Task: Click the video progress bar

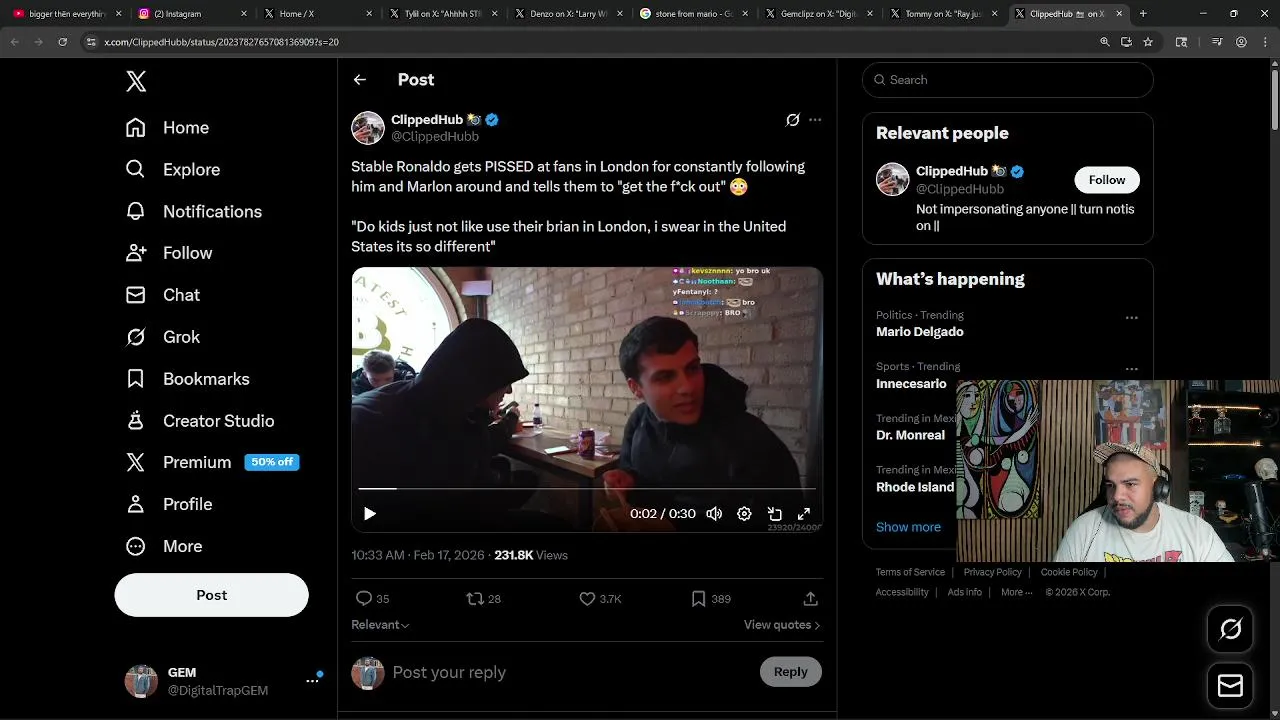Action: [587, 489]
